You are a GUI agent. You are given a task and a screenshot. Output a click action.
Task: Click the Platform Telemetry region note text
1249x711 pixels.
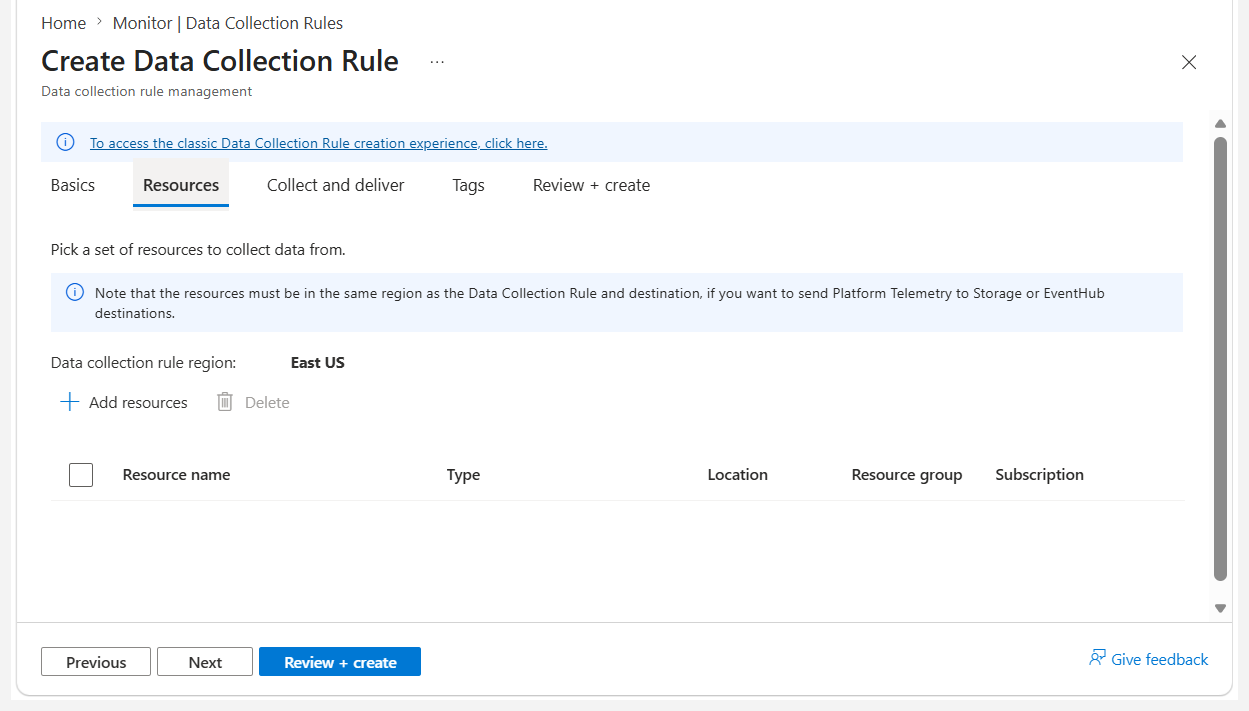tap(600, 303)
